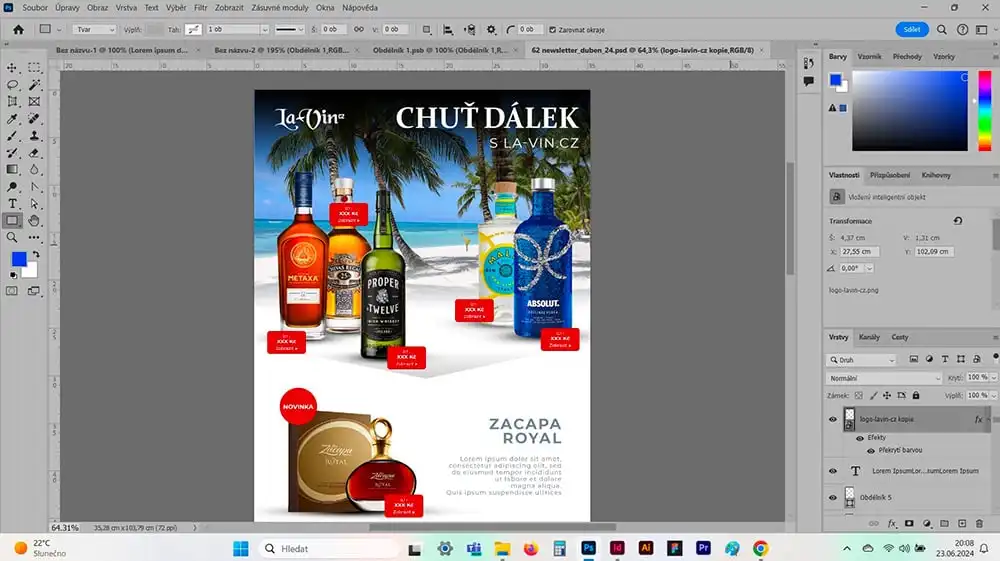Open the stroke line style dropdown
This screenshot has width=1000, height=561.
289,29
